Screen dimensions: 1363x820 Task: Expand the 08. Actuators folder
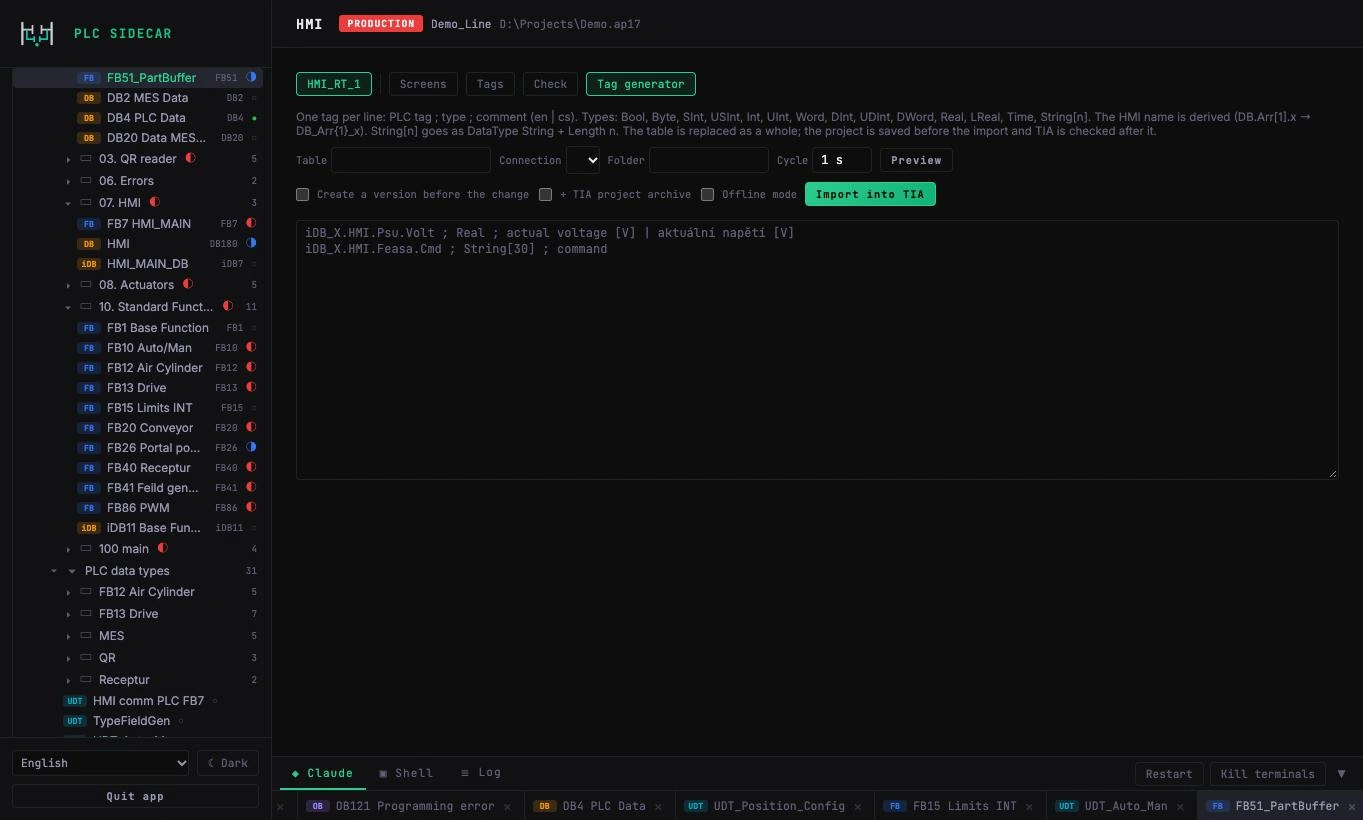pos(68,285)
